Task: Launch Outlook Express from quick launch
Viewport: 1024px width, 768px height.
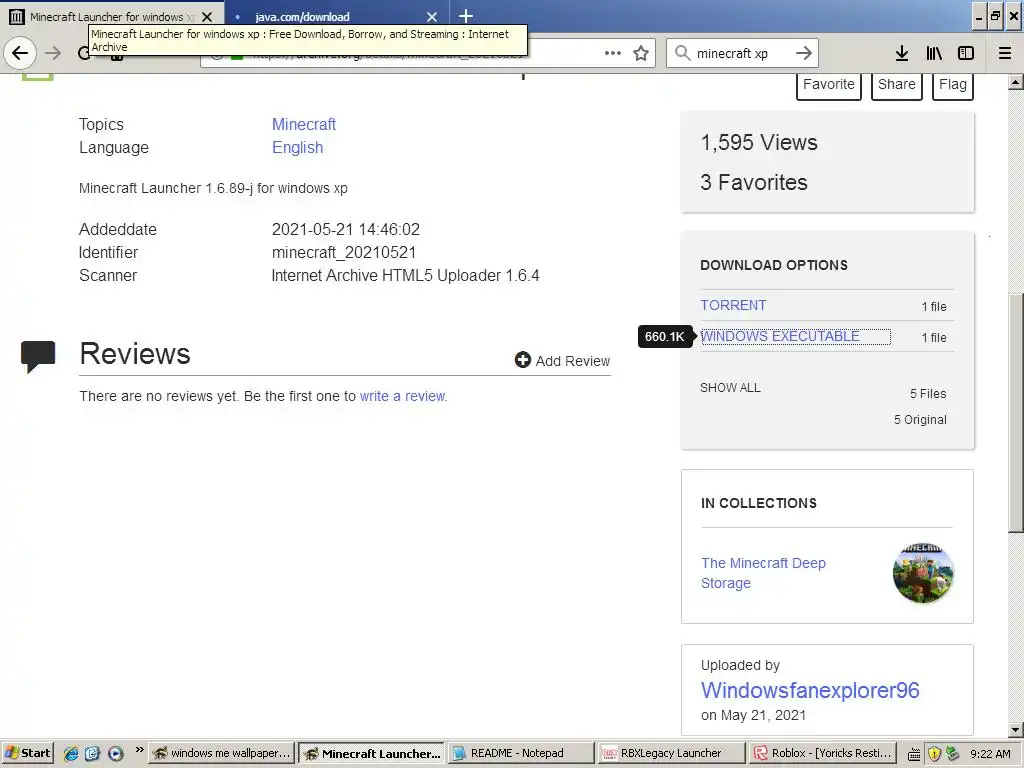Action: [x=93, y=754]
